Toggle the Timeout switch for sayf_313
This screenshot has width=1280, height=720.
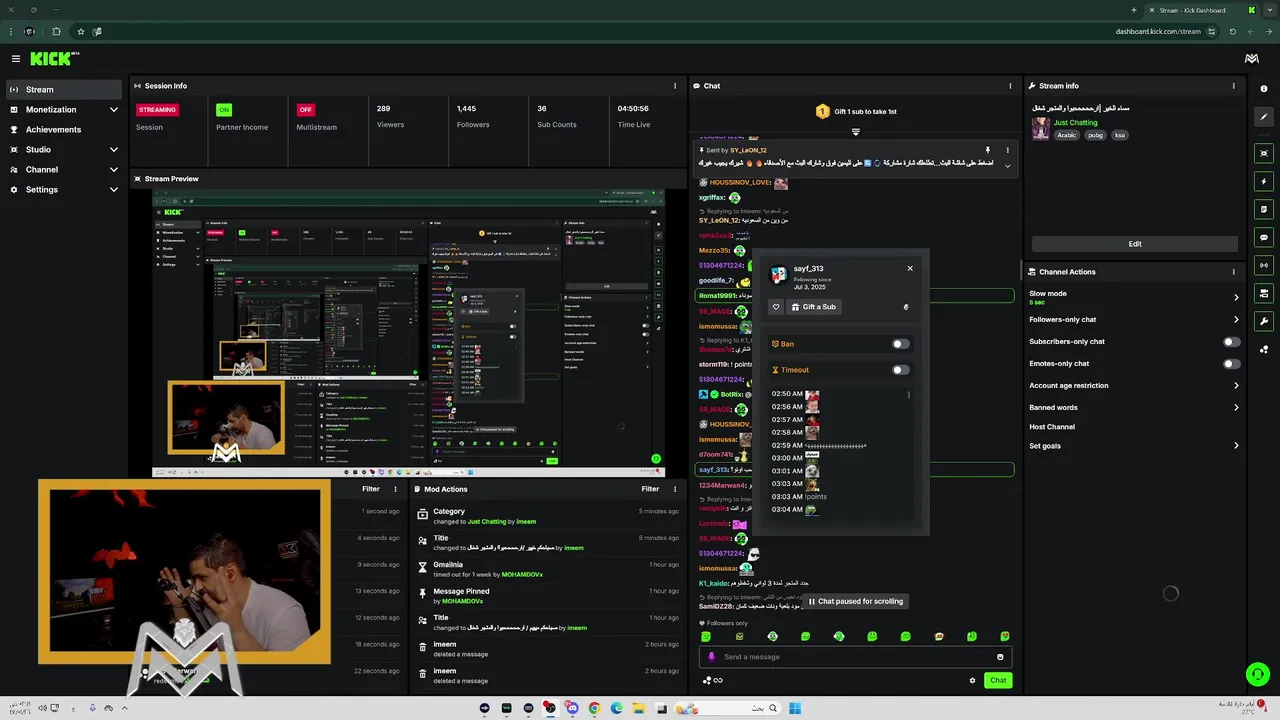click(x=901, y=370)
